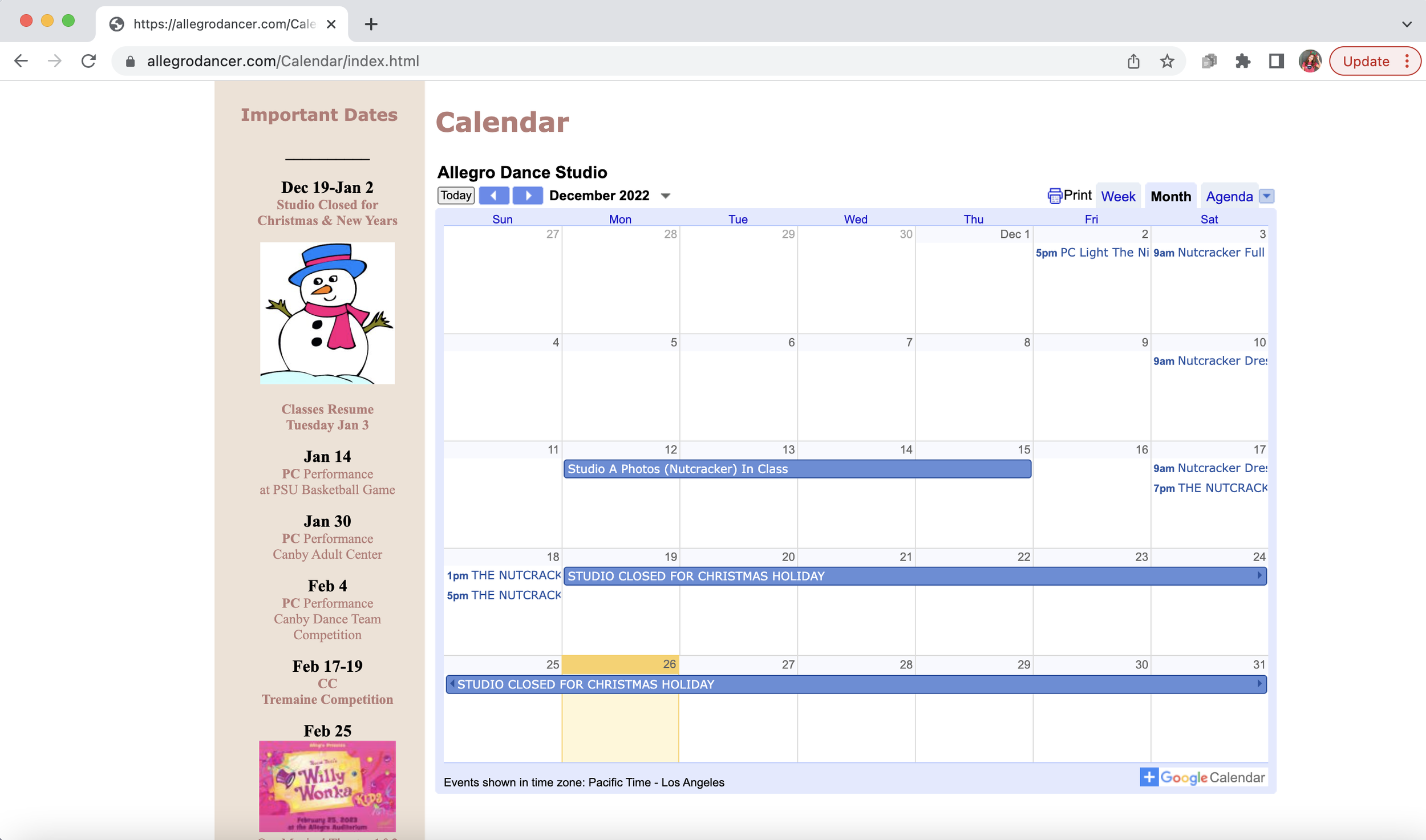The height and width of the screenshot is (840, 1426).
Task: Bookmark this page with star icon
Action: [1167, 61]
